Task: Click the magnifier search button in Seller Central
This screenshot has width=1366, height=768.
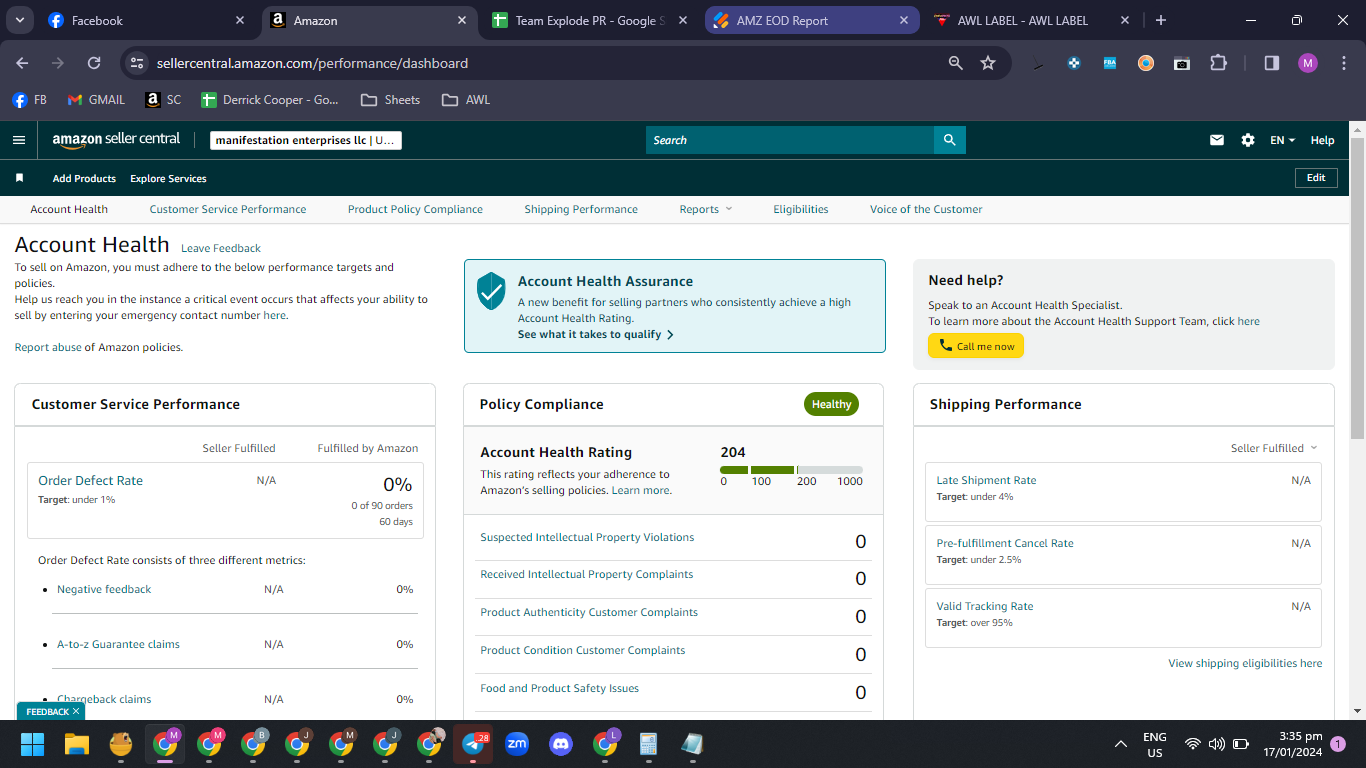Action: pyautogui.click(x=949, y=140)
